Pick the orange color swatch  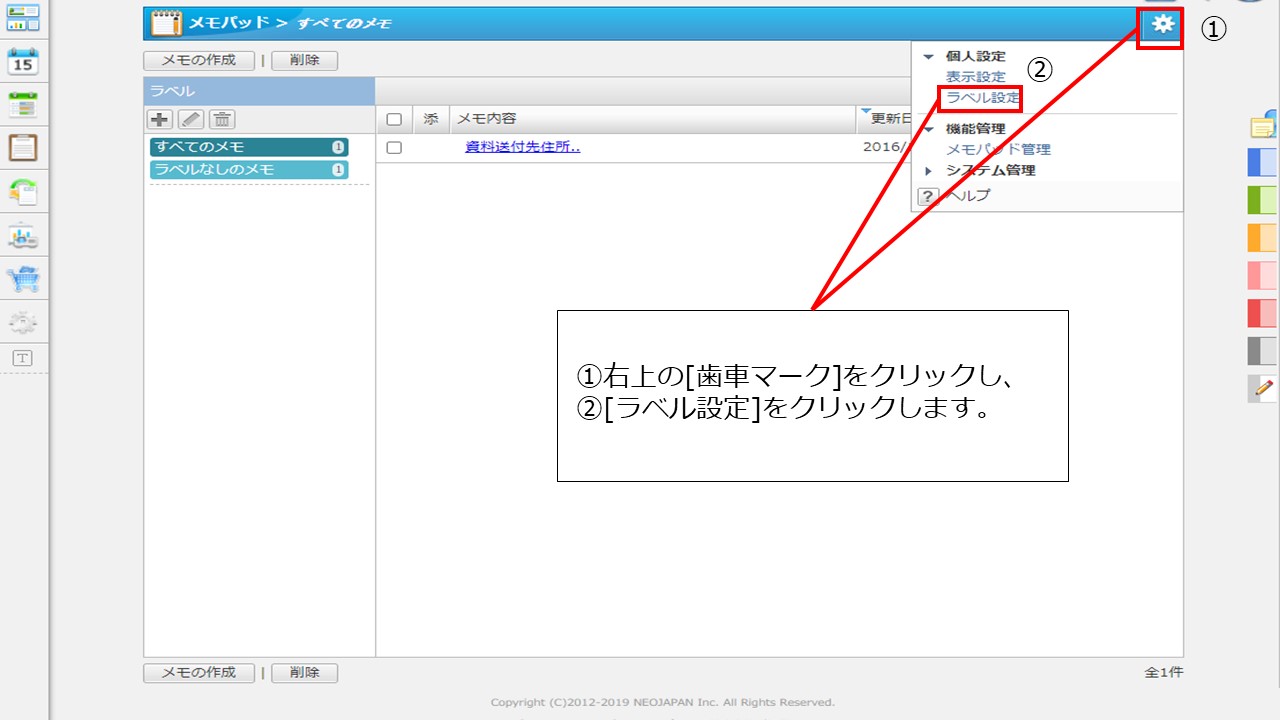click(1263, 238)
